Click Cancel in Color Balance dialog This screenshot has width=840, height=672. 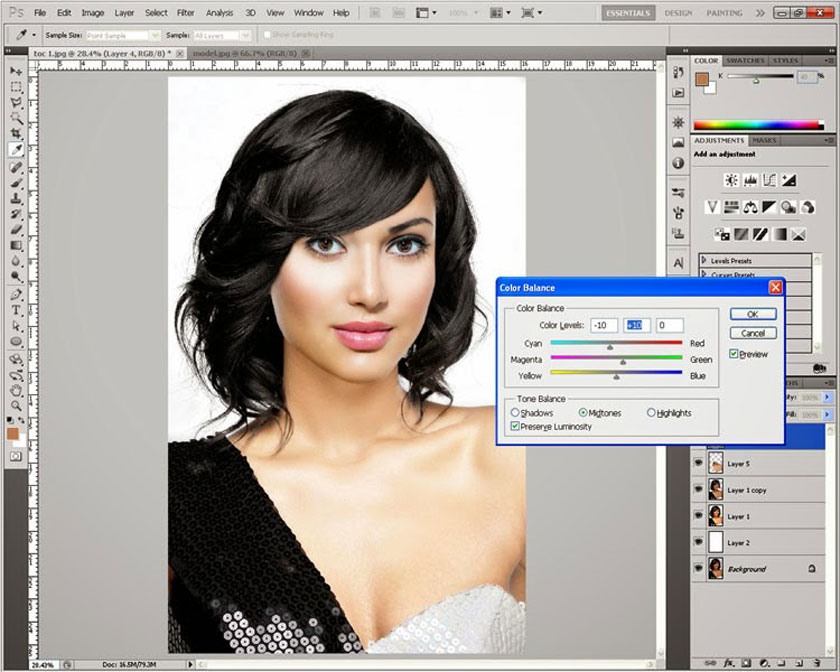click(x=753, y=333)
